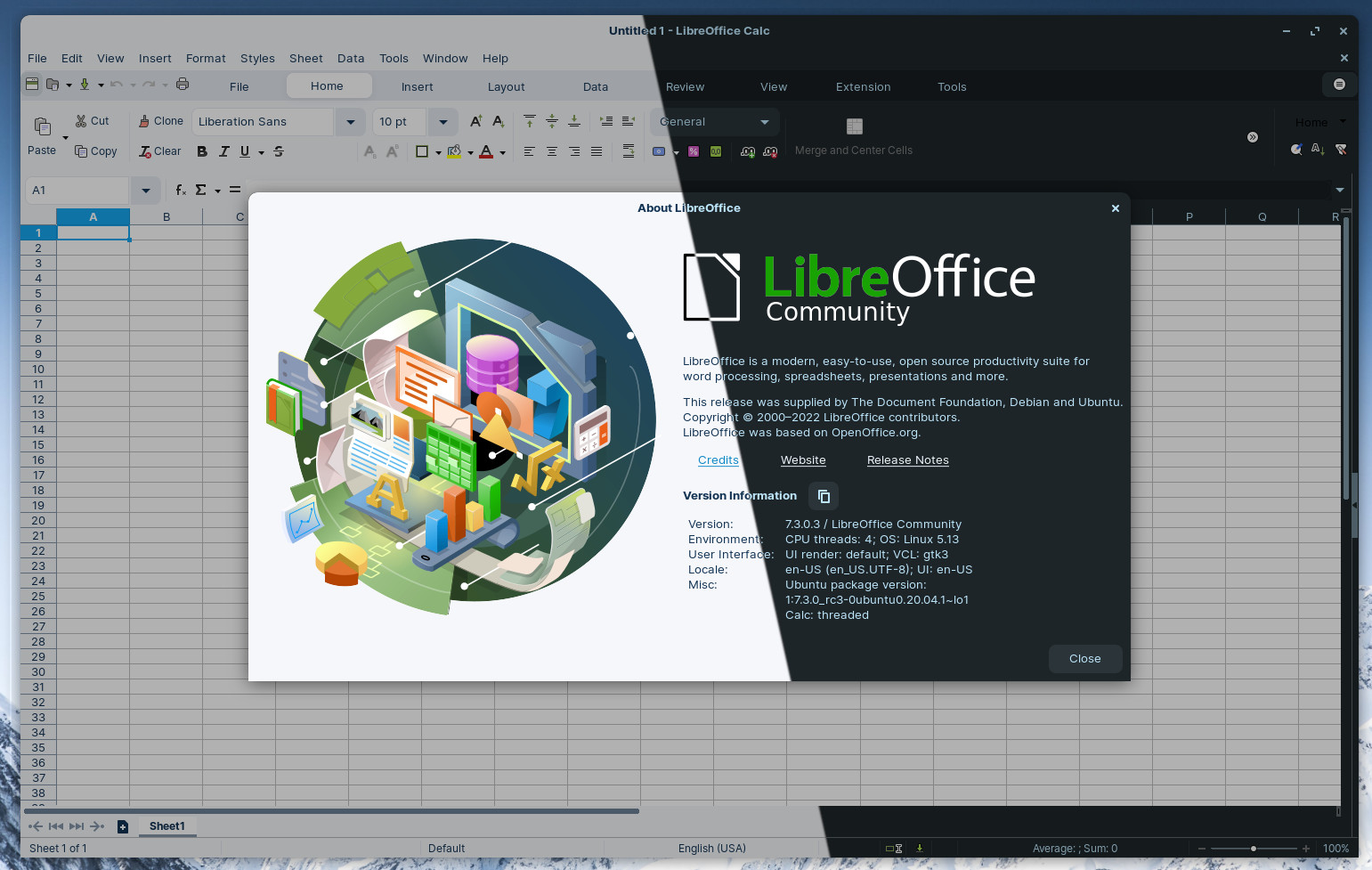Print with the printer icon in the toolbar

point(183,84)
